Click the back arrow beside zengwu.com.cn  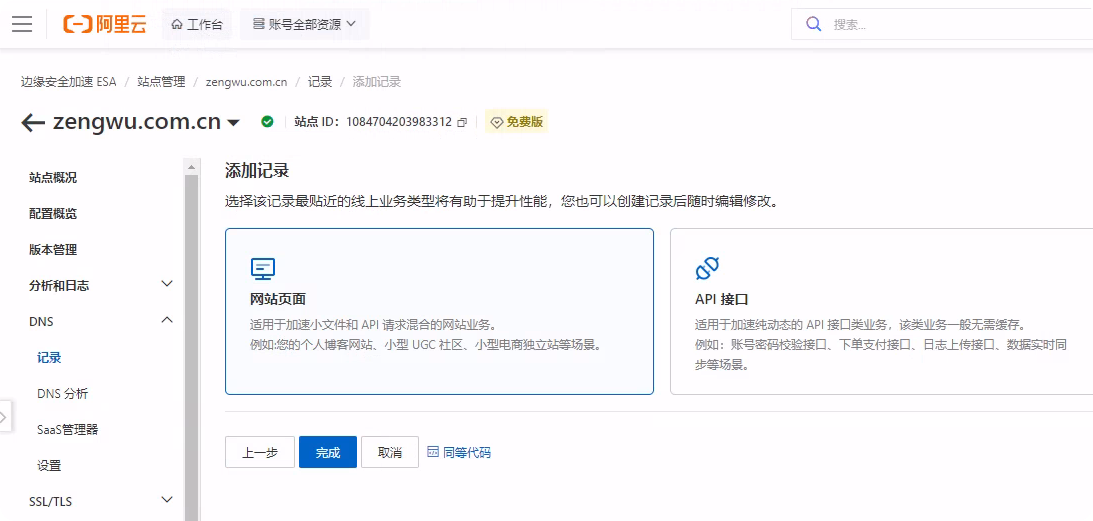coord(33,123)
